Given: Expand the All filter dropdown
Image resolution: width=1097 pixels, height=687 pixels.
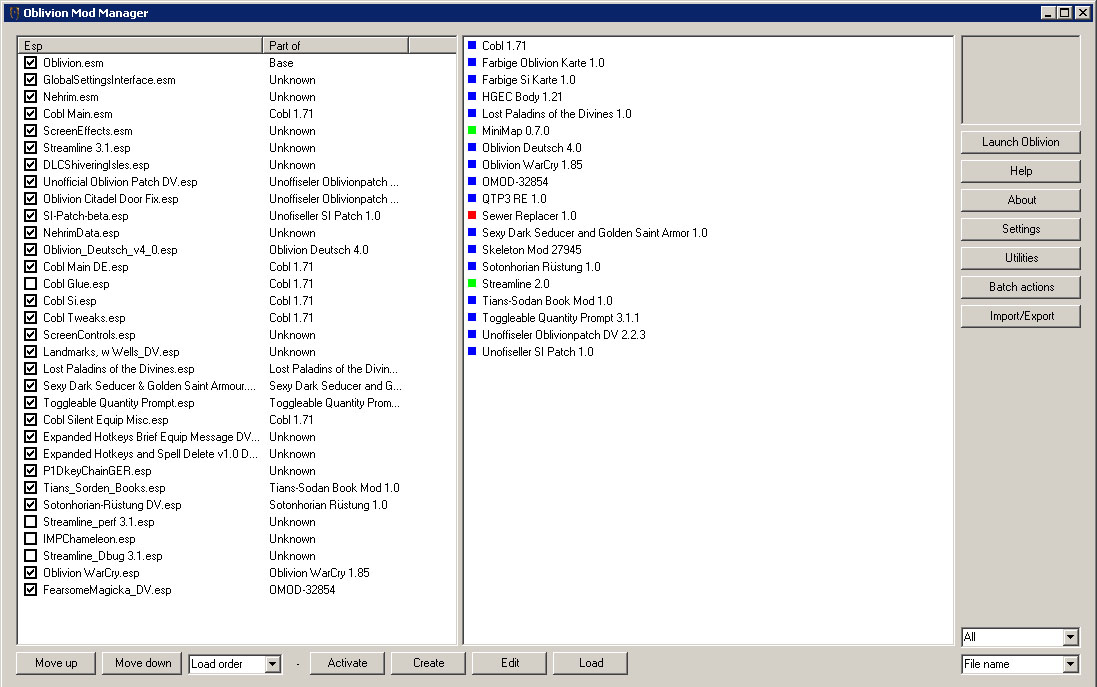Looking at the screenshot, I should (x=1071, y=638).
